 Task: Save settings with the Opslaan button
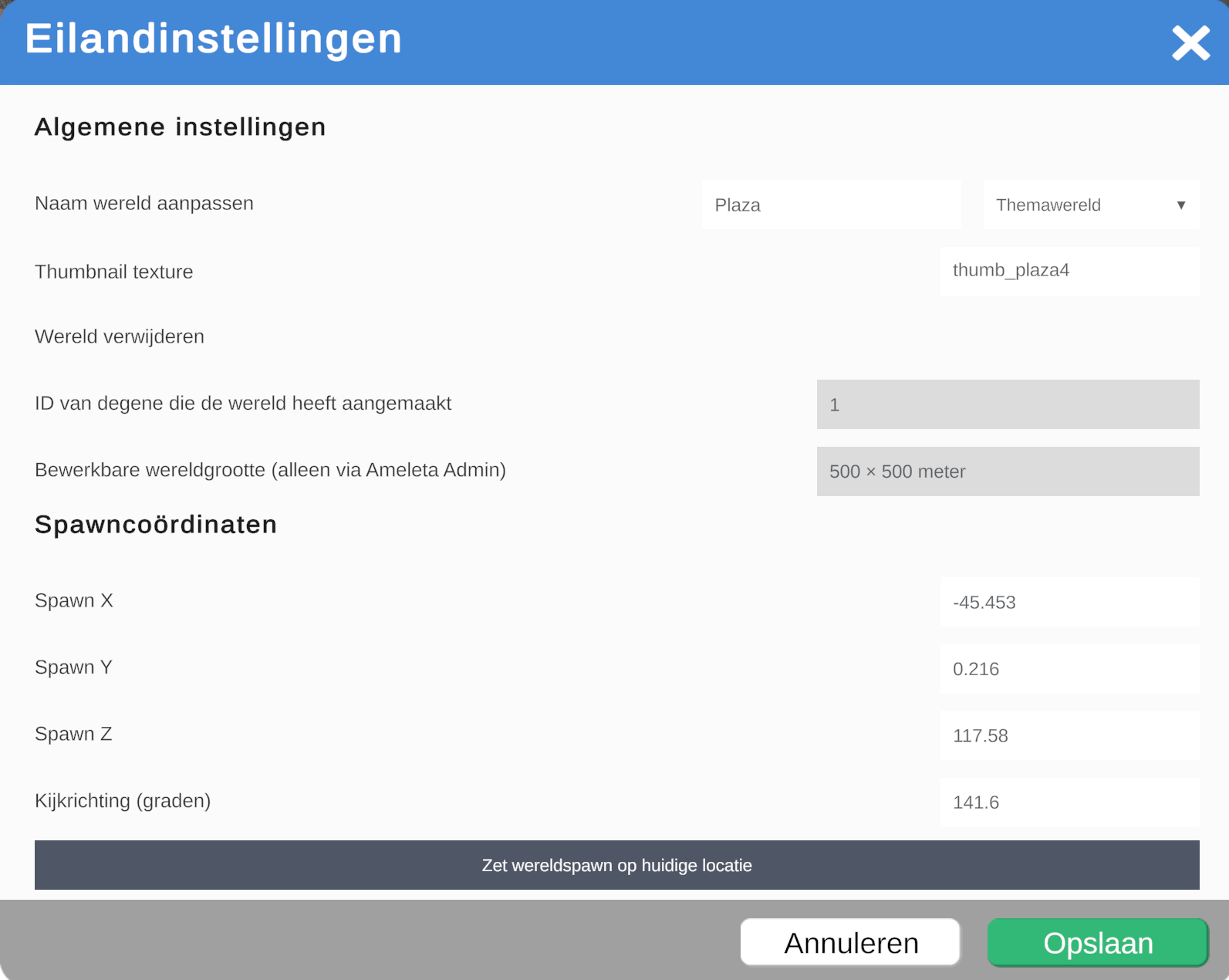coord(1098,942)
